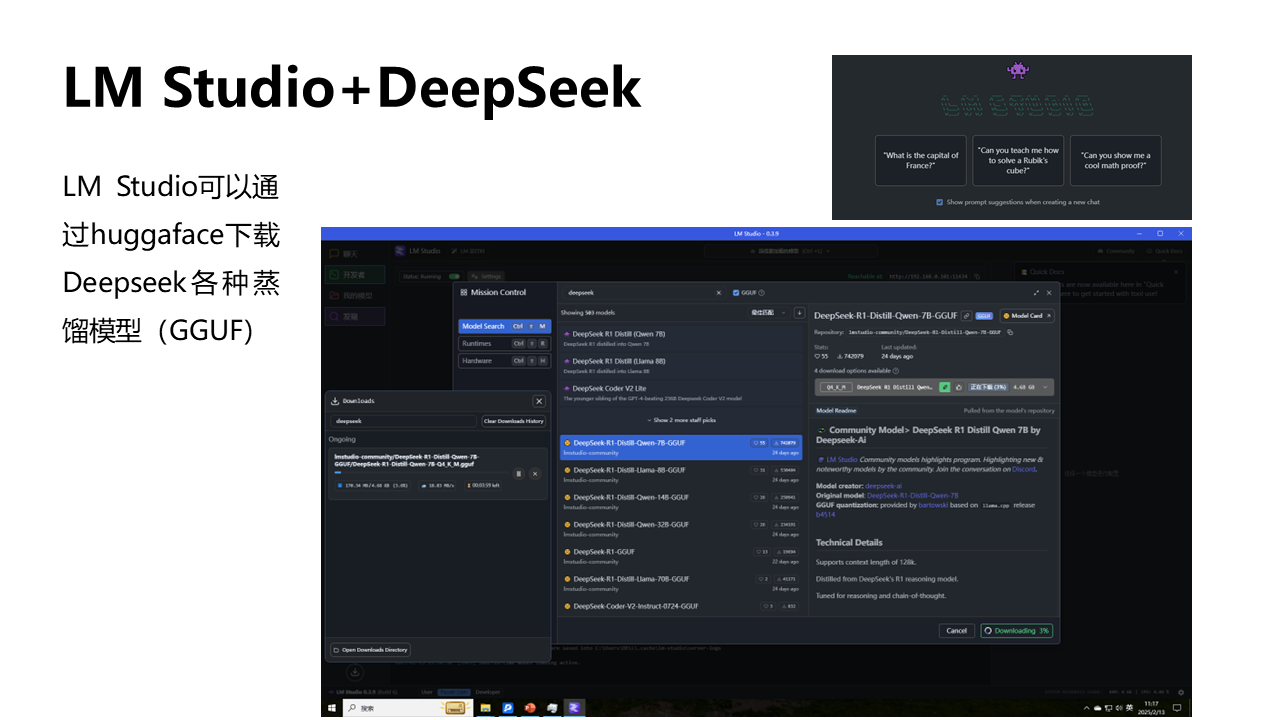Expand Mission Control dialog to full screen
The height and width of the screenshot is (720, 1280).
[1034, 293]
